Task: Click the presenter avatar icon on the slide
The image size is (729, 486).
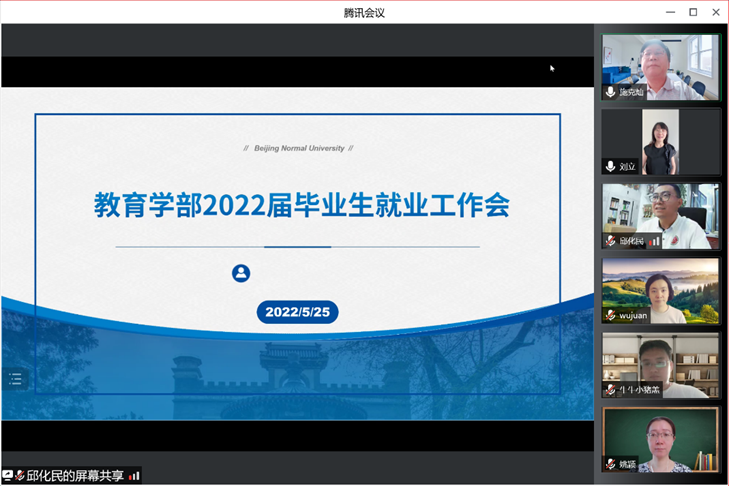Action: [x=241, y=273]
